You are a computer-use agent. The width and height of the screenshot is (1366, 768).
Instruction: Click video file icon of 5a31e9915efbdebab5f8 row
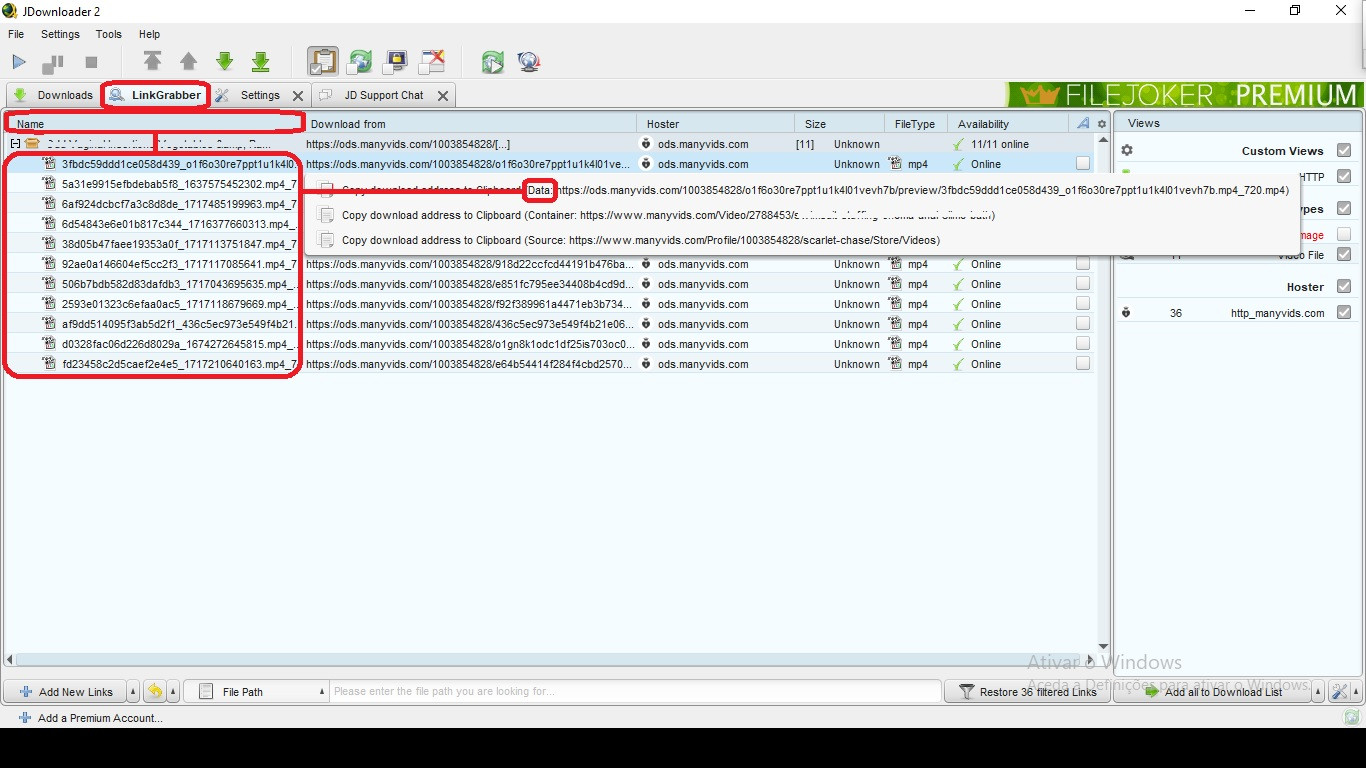49,184
